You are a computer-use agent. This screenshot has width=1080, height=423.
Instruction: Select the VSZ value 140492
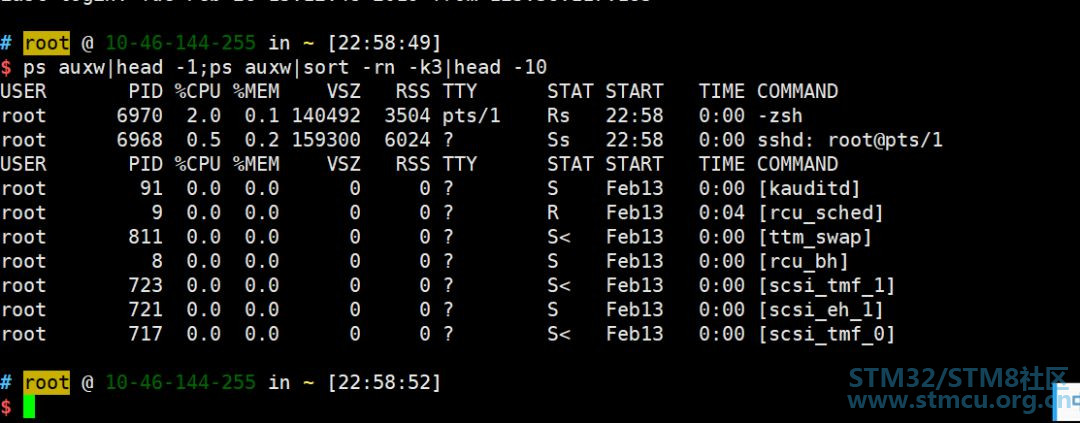(x=326, y=116)
